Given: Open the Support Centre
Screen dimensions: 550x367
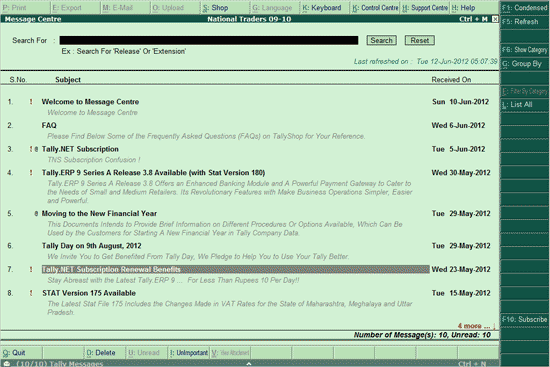Looking at the screenshot, I should tap(425, 8).
